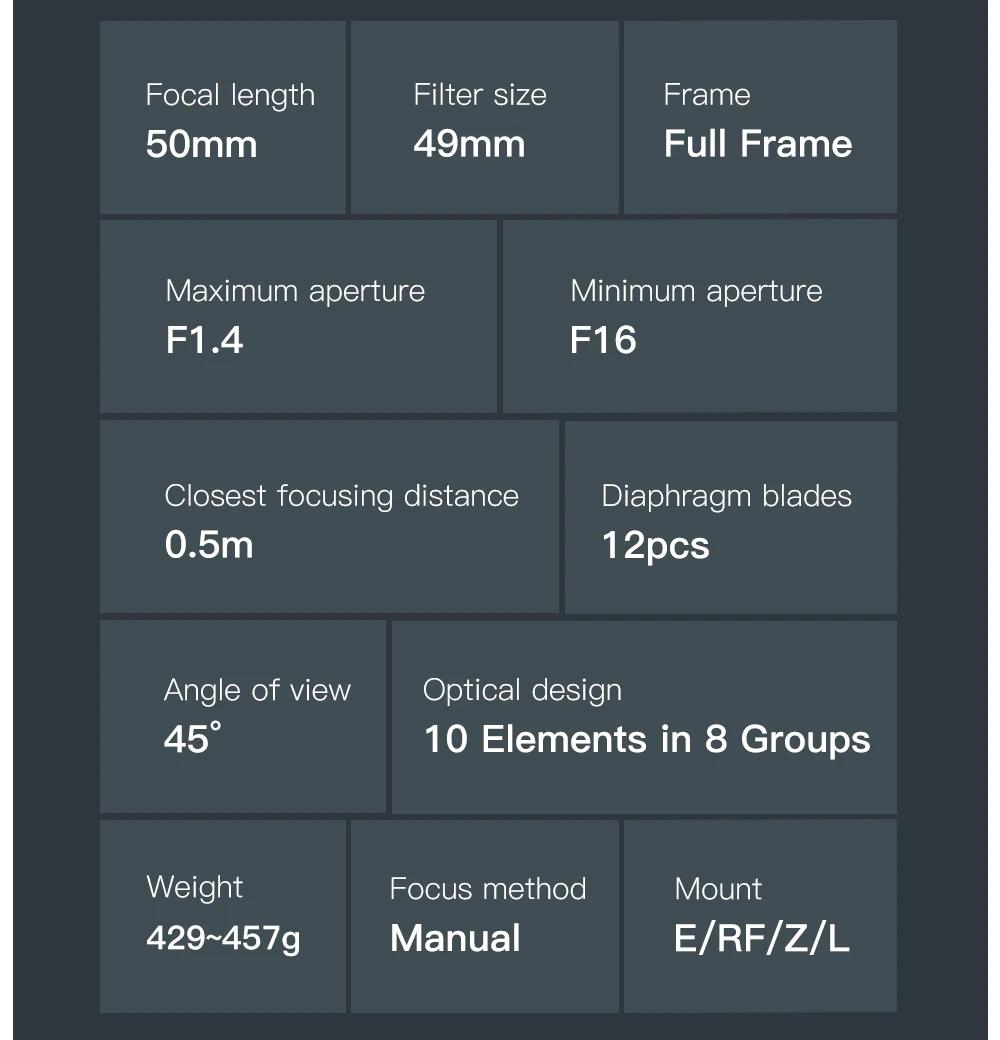Select the 12pcs blades value
Viewport: 1000px width, 1040px height.
pos(655,546)
